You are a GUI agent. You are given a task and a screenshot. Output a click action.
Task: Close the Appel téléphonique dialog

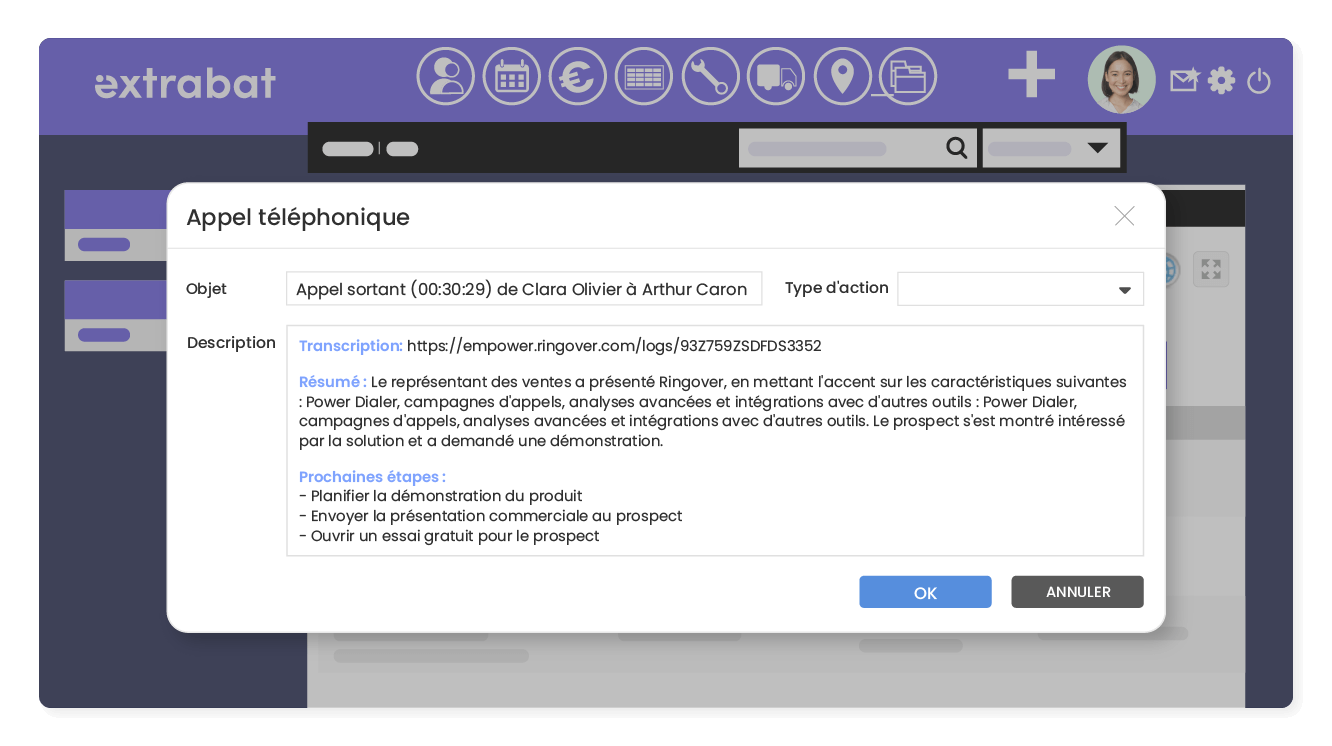point(1124,216)
